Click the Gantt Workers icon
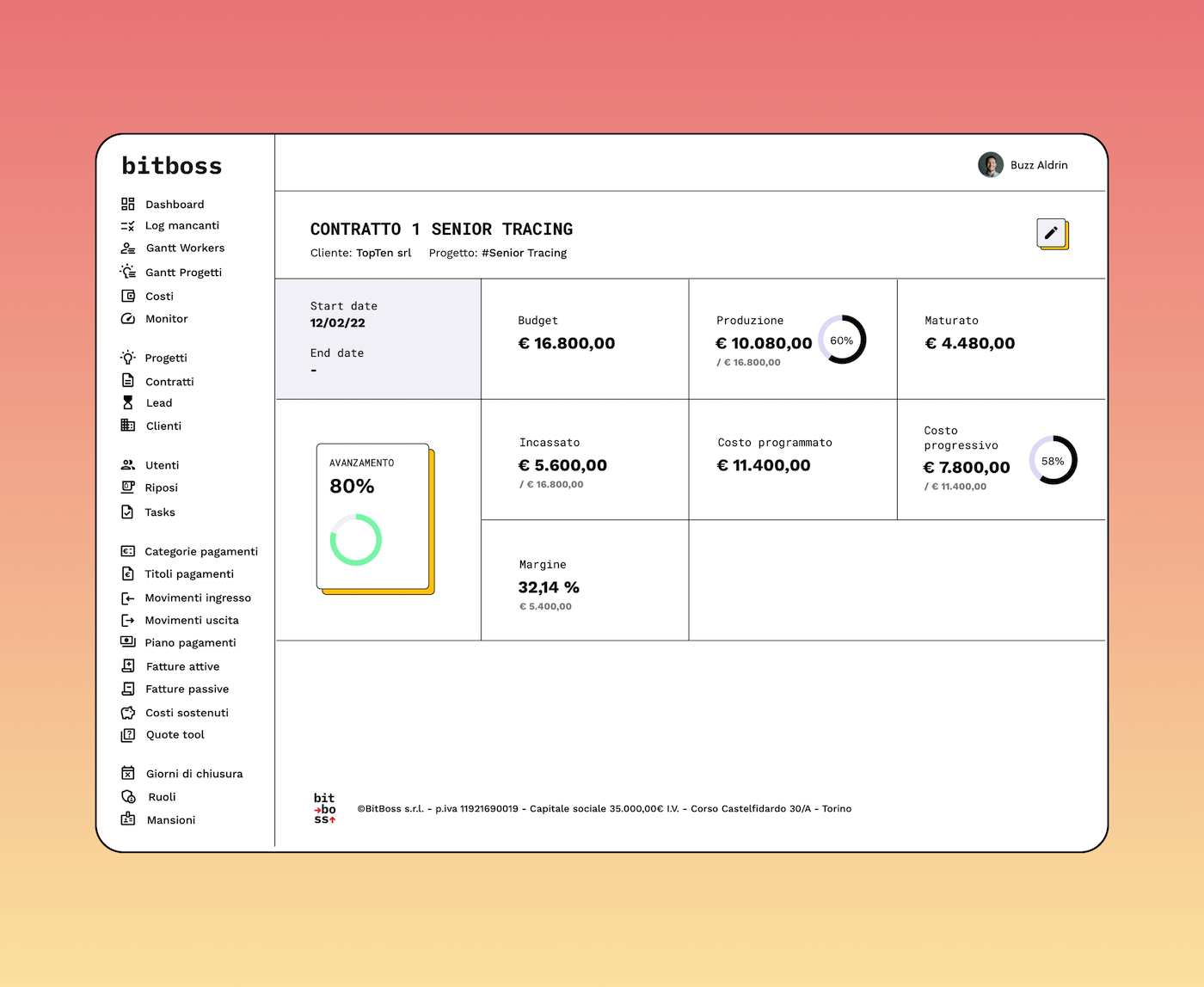The image size is (1204, 987). [128, 248]
